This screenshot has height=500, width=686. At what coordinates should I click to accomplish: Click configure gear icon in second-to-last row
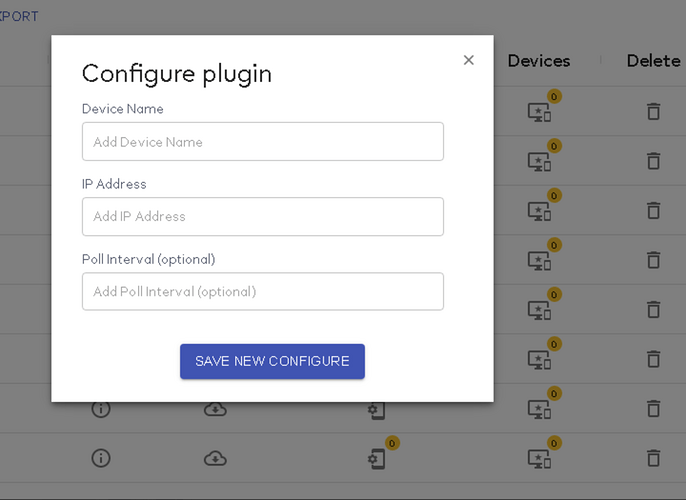click(x=377, y=410)
